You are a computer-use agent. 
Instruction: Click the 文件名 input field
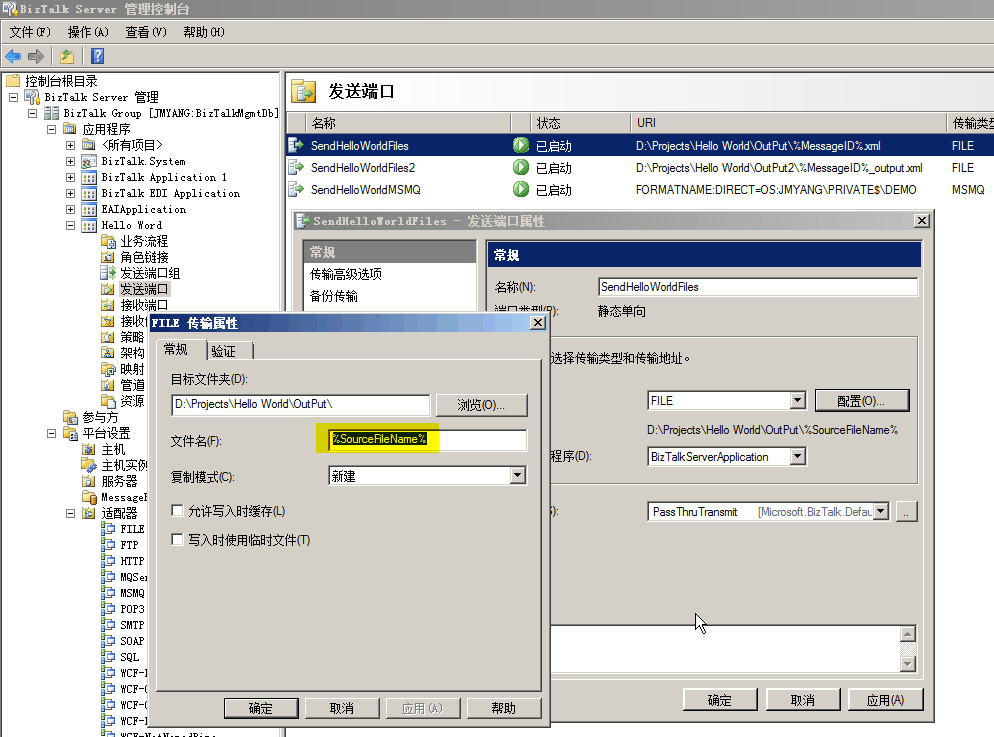[427, 439]
